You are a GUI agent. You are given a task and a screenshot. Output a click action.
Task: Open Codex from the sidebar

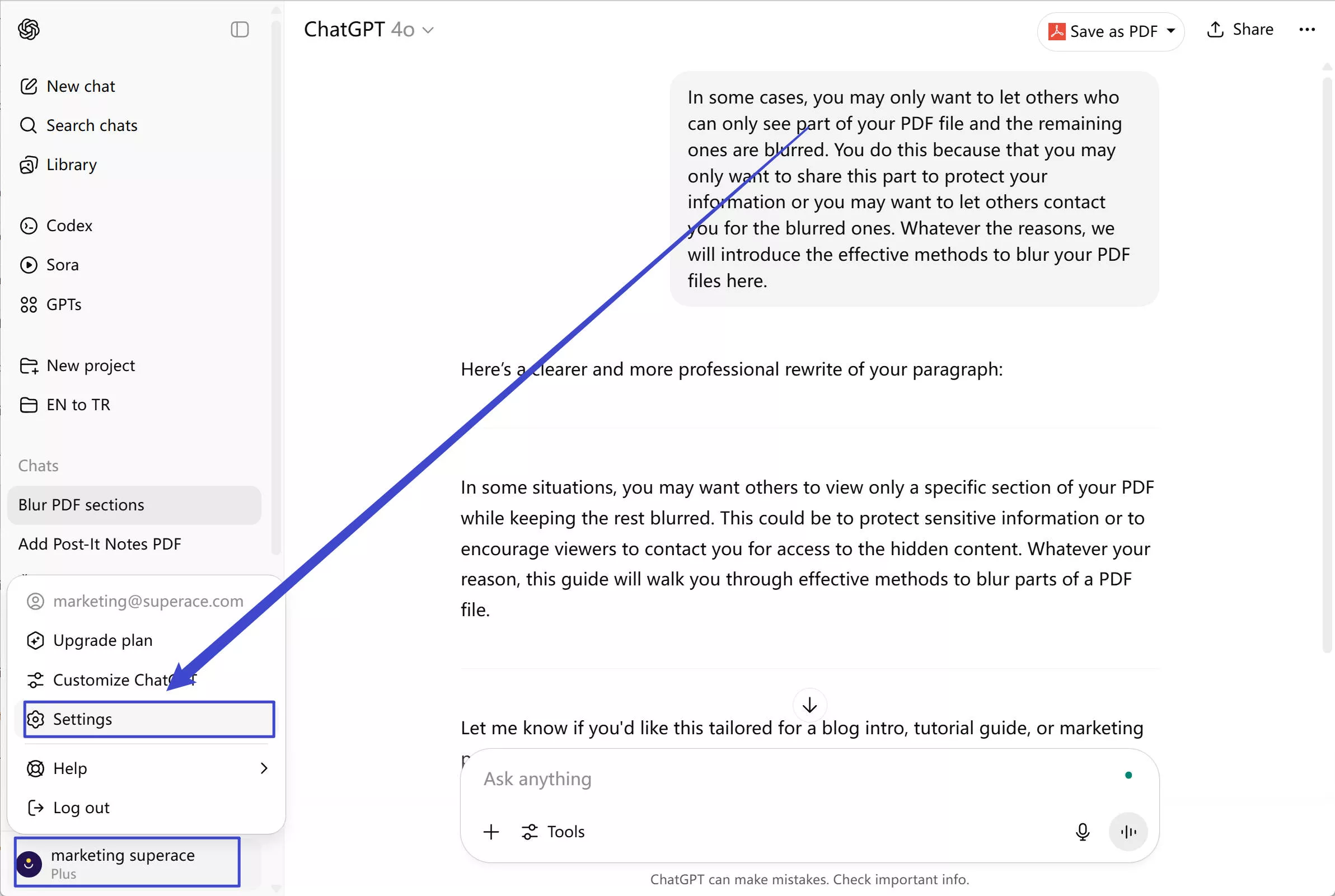click(69, 225)
